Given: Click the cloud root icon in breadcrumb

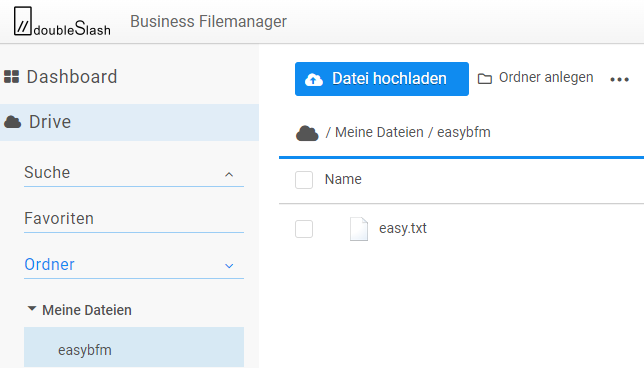Looking at the screenshot, I should (307, 133).
